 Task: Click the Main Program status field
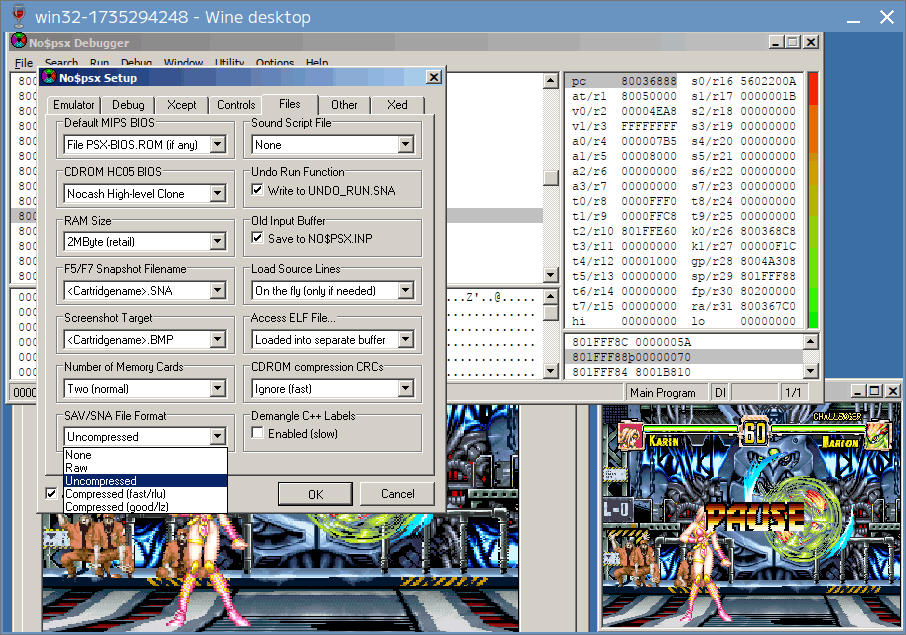667,392
